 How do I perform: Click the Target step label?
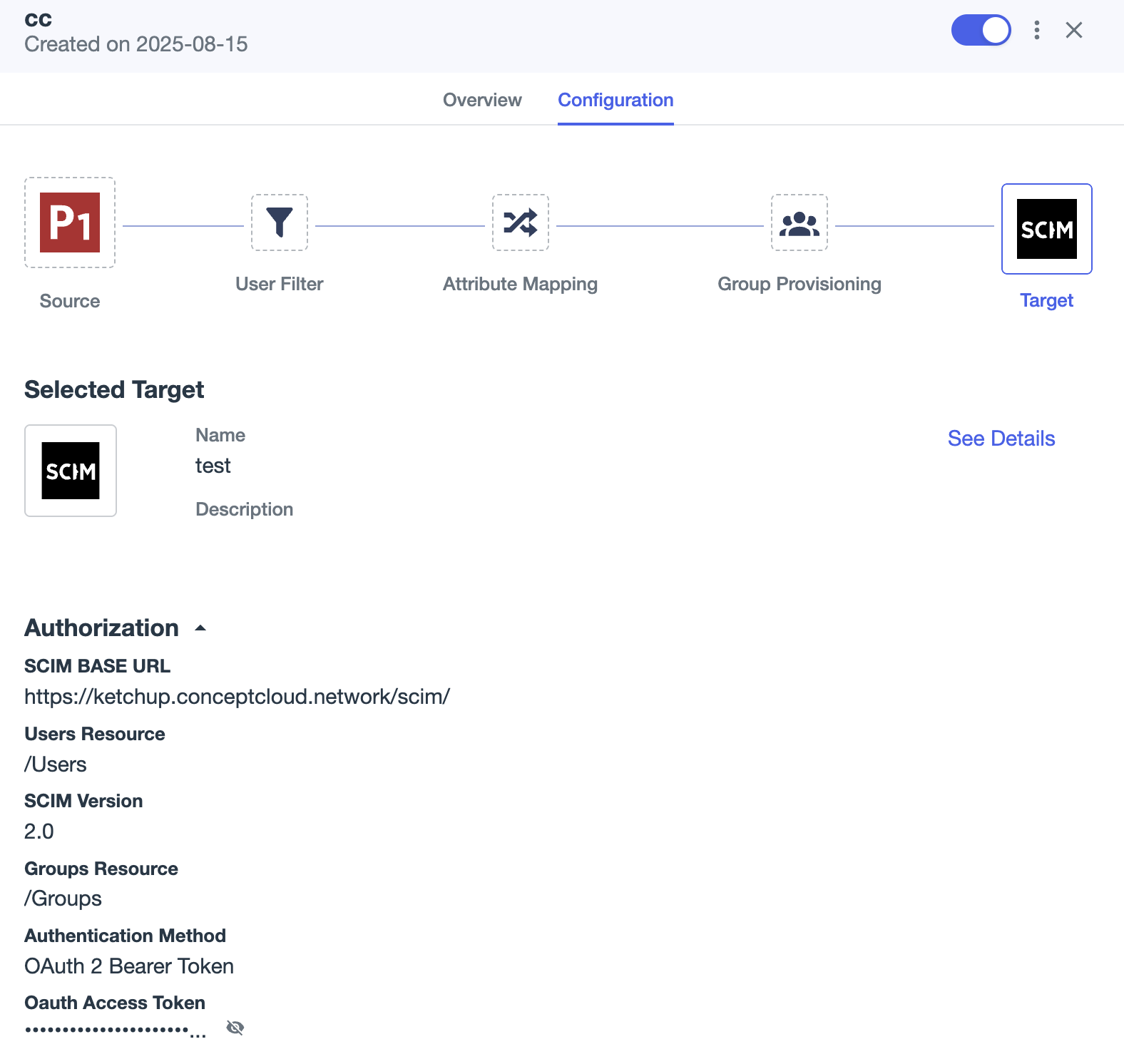click(1046, 300)
